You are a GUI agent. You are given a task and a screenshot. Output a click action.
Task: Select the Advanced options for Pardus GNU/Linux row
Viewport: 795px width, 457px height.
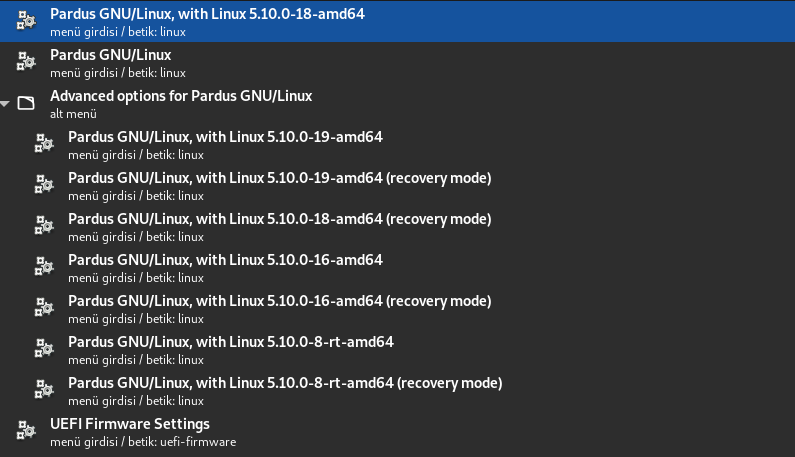tap(181, 97)
